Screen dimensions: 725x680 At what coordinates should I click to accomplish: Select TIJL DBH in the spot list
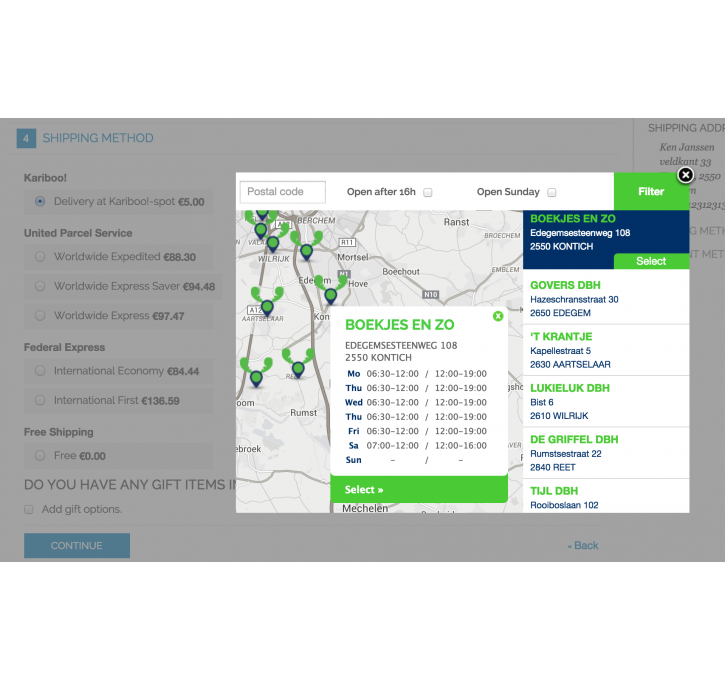(606, 496)
